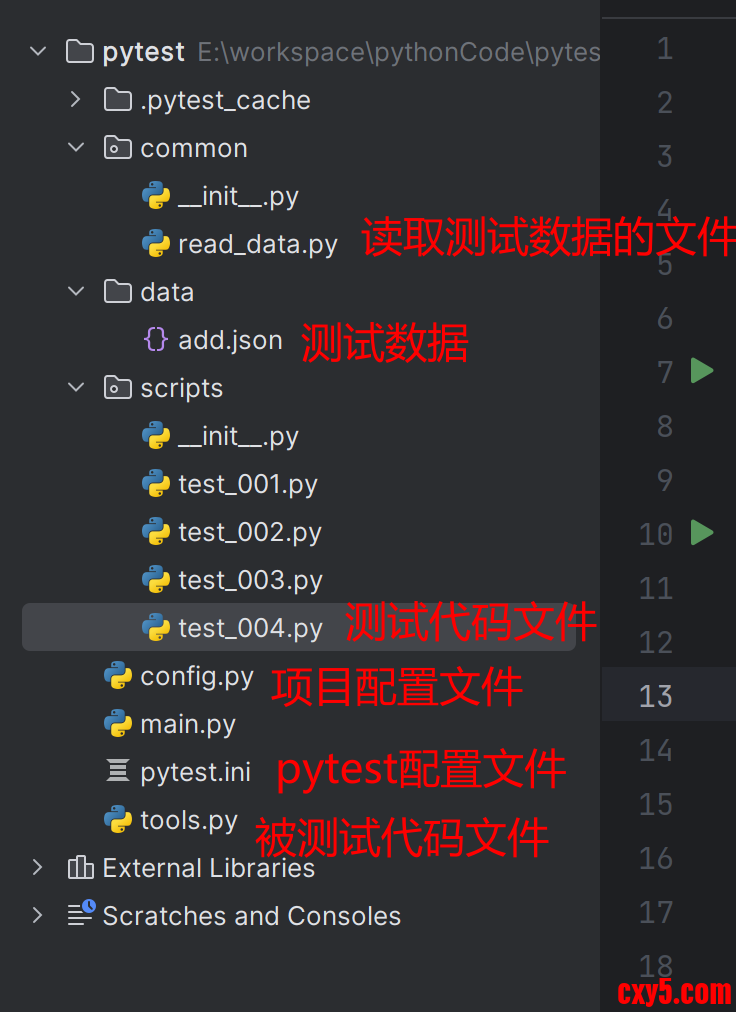Click the Python icon beside config.py

pos(118,675)
